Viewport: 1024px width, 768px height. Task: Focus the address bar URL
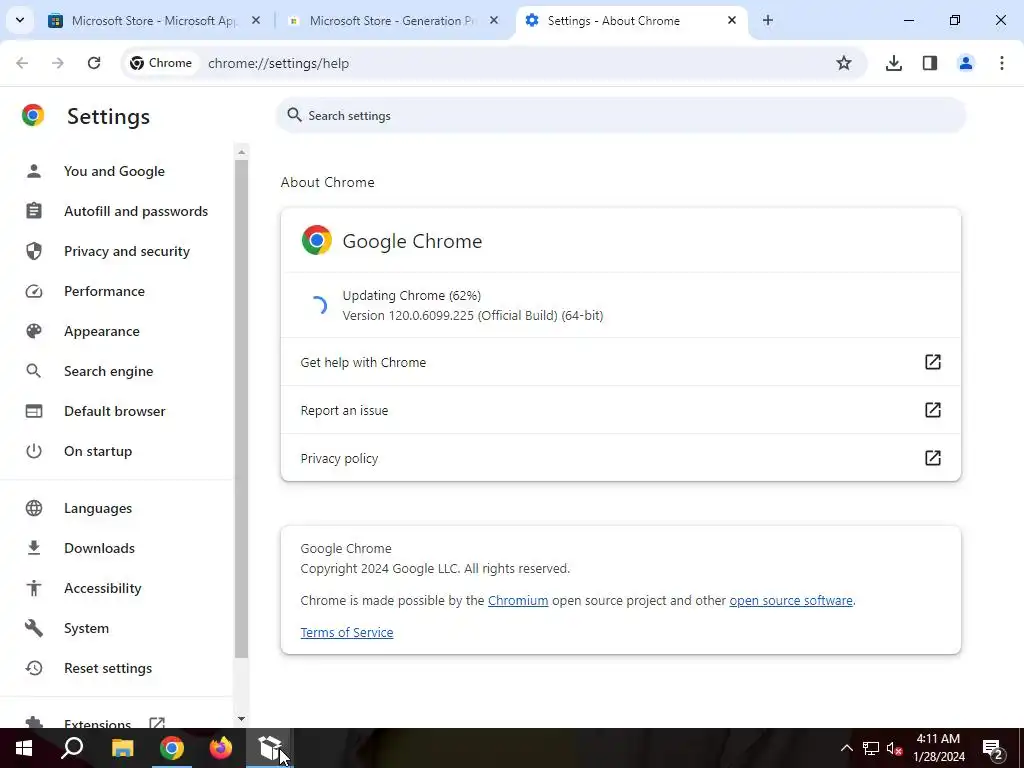pos(278,63)
